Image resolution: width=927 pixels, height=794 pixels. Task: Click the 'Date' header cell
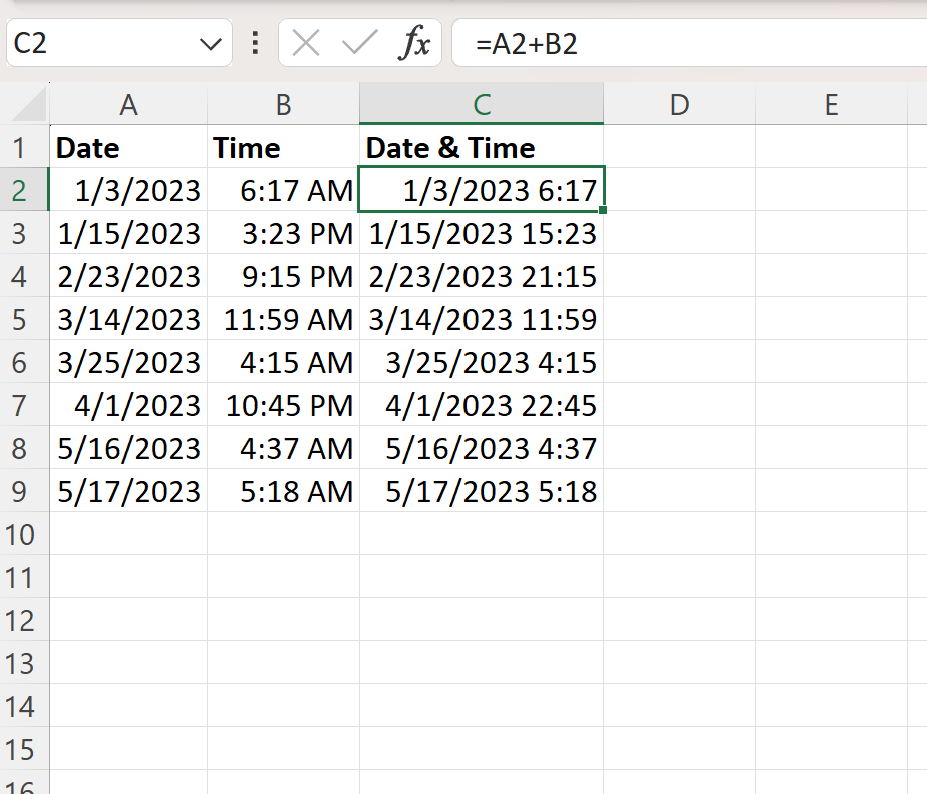[128, 147]
